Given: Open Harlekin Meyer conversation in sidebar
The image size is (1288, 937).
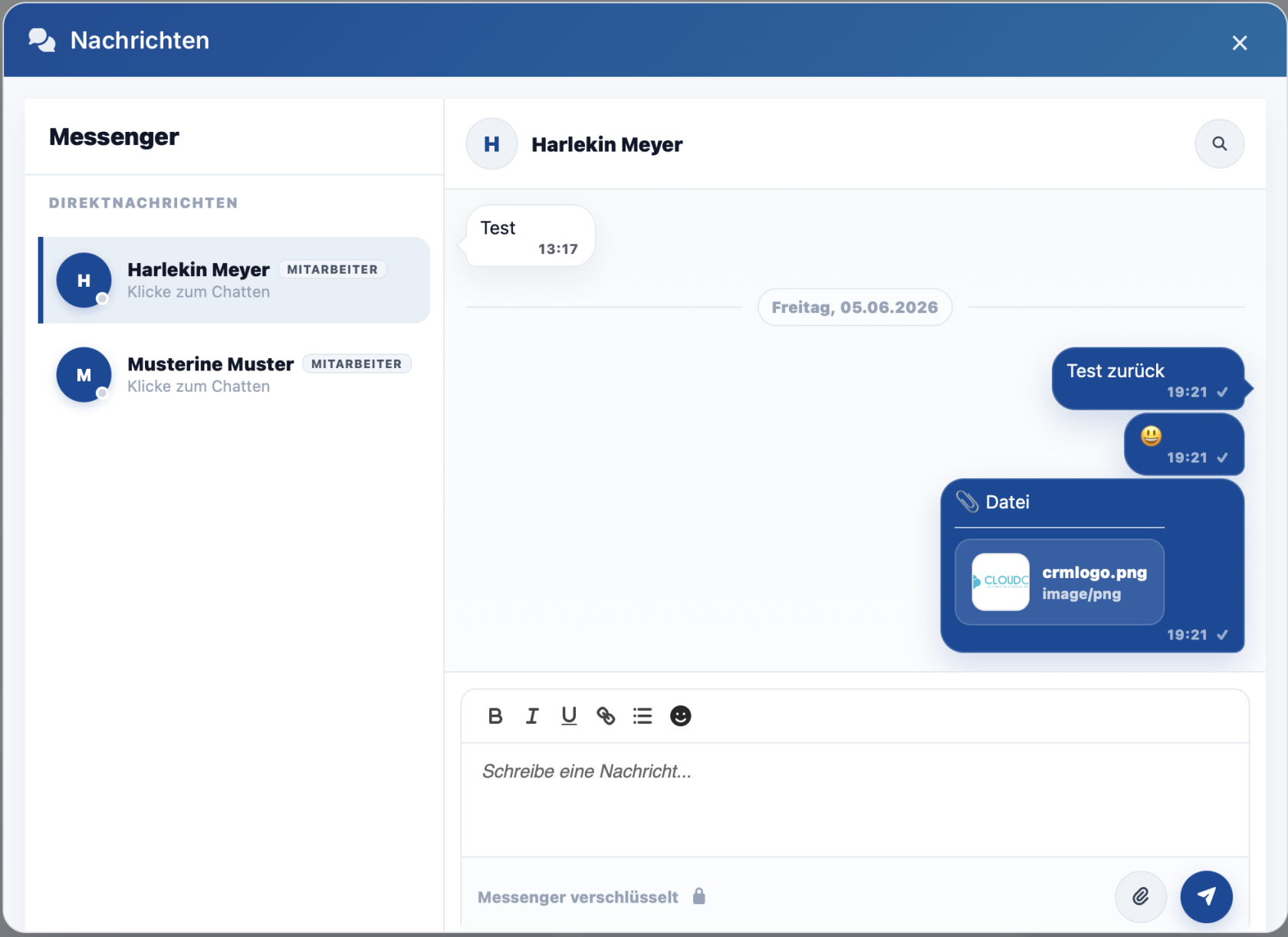Looking at the screenshot, I should (235, 280).
